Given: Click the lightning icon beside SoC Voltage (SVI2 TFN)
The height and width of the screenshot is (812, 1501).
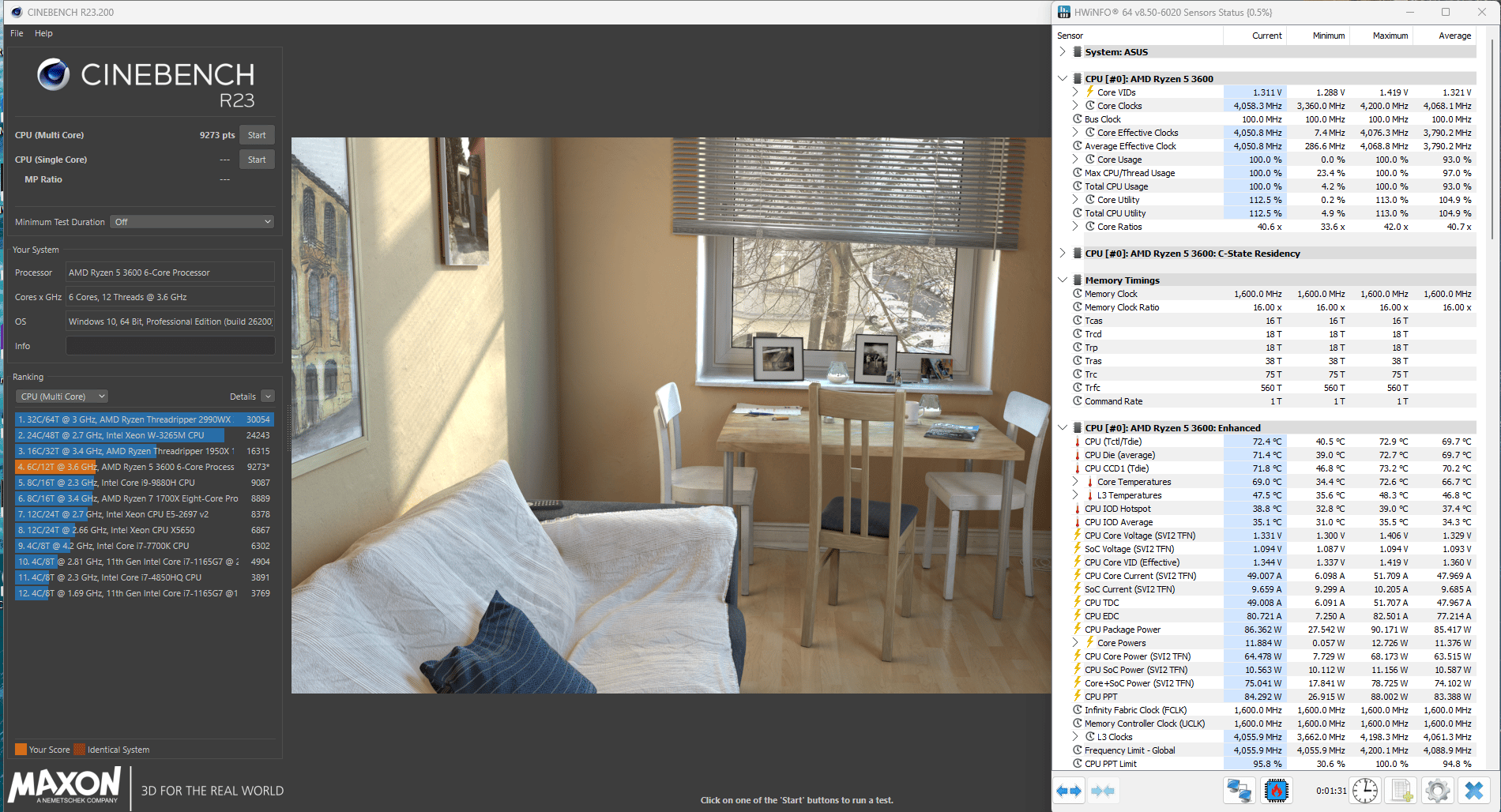Looking at the screenshot, I should (1078, 549).
